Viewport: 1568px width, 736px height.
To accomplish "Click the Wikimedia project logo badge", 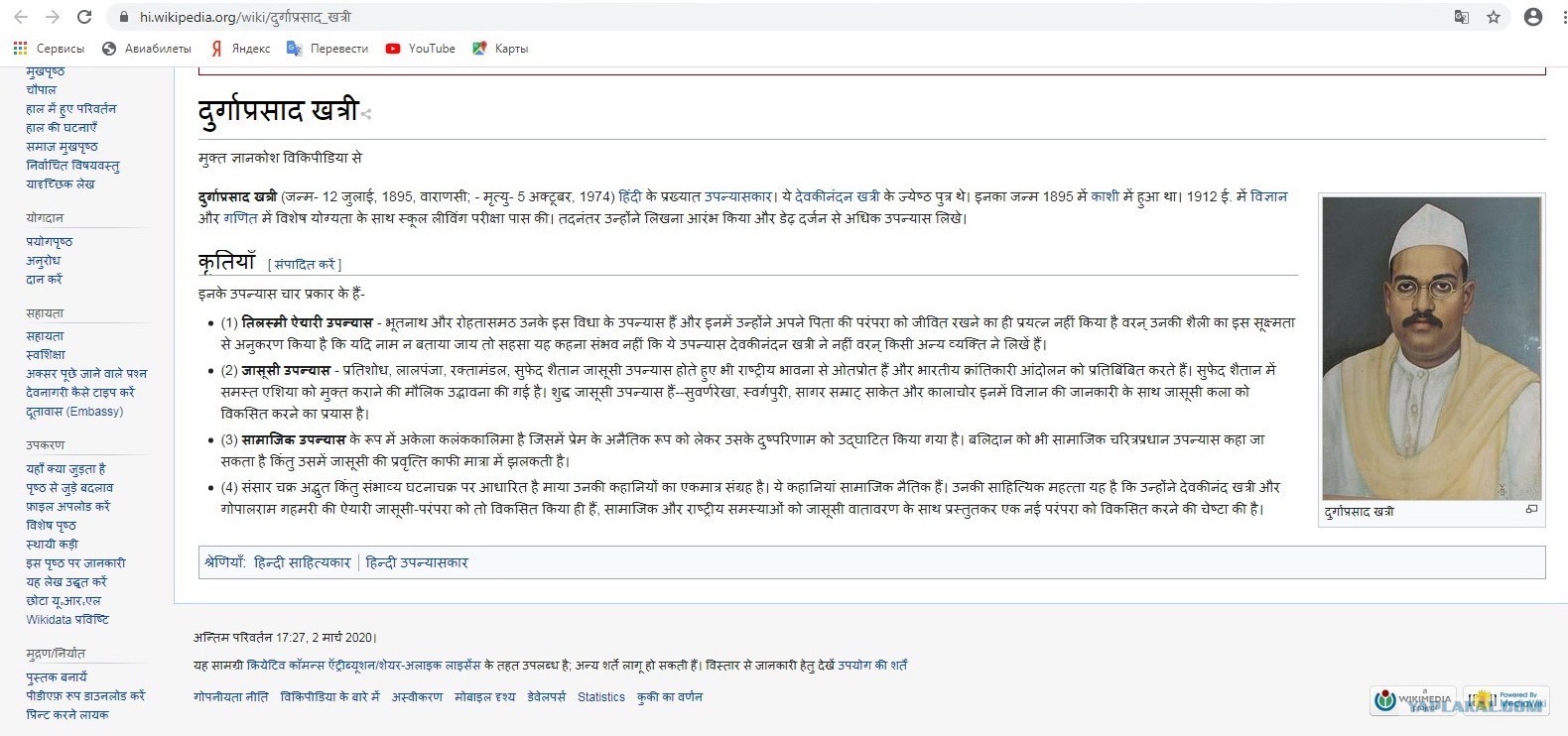I will 1415,700.
